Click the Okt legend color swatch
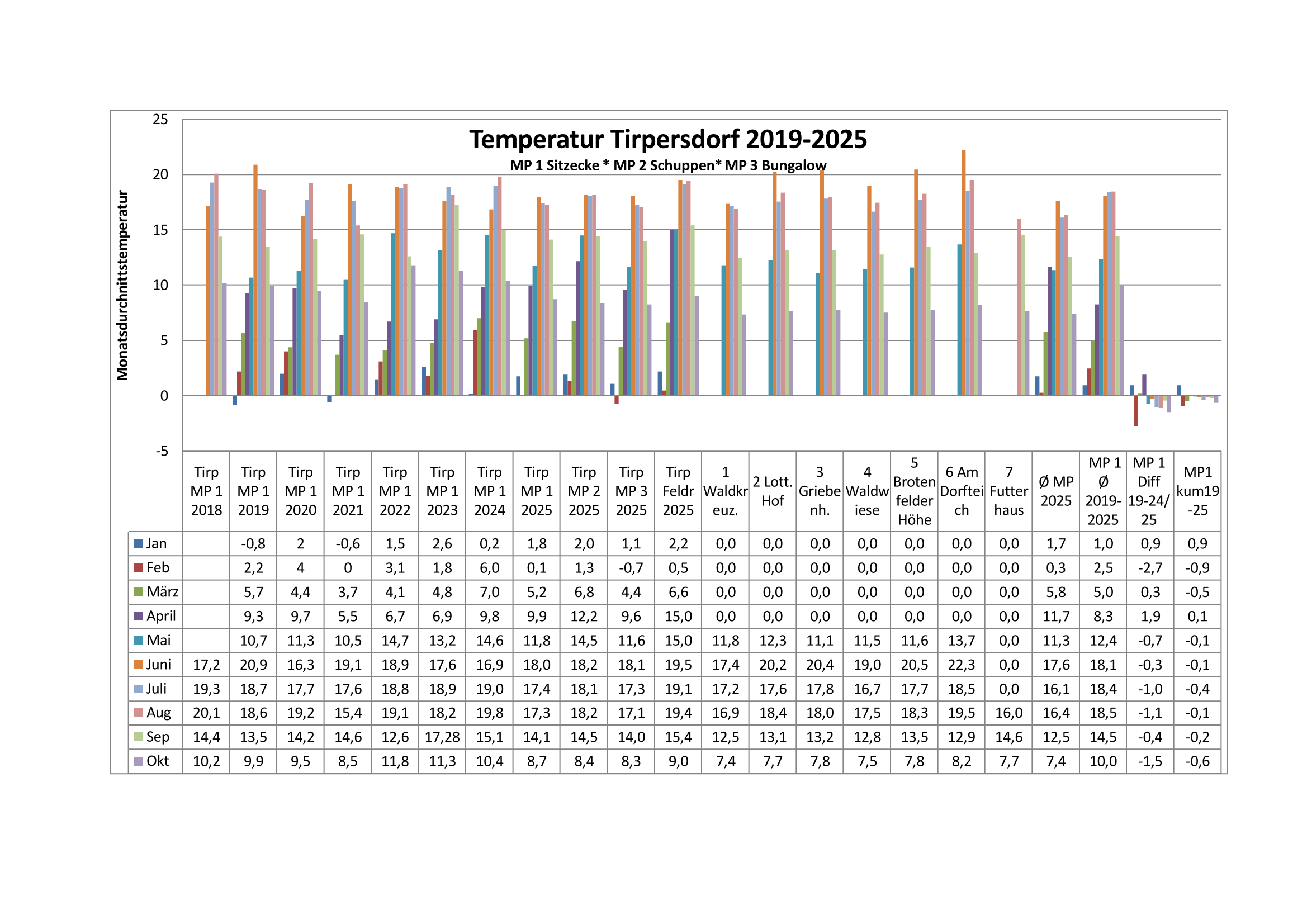Screen dimensions: 1307x924 tap(138, 761)
